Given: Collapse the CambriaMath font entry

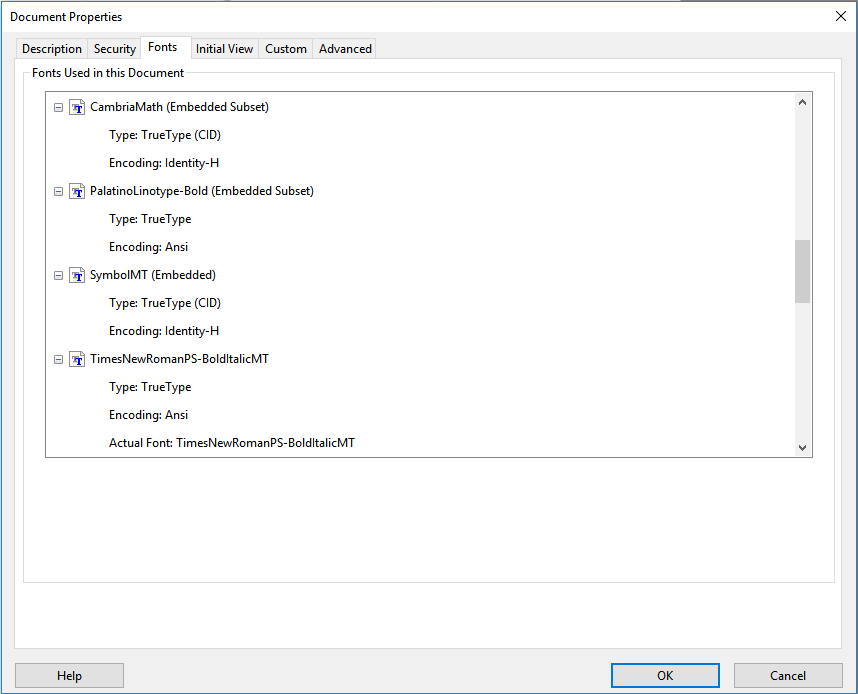Looking at the screenshot, I should (58, 107).
